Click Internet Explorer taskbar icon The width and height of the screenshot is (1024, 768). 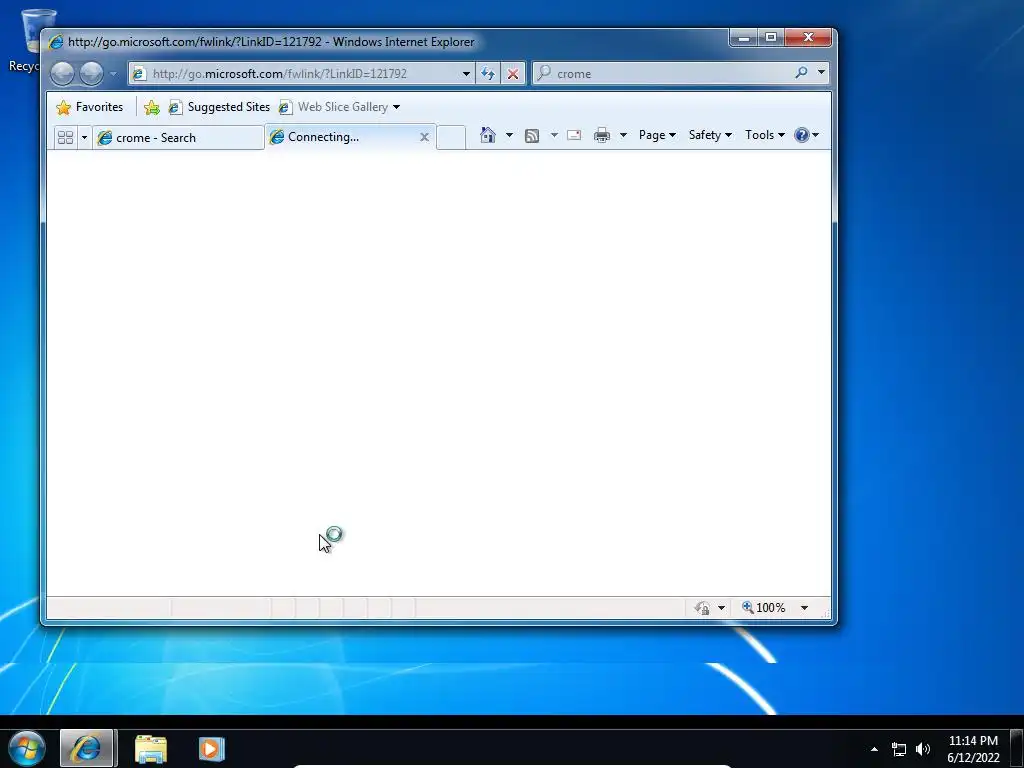87,748
